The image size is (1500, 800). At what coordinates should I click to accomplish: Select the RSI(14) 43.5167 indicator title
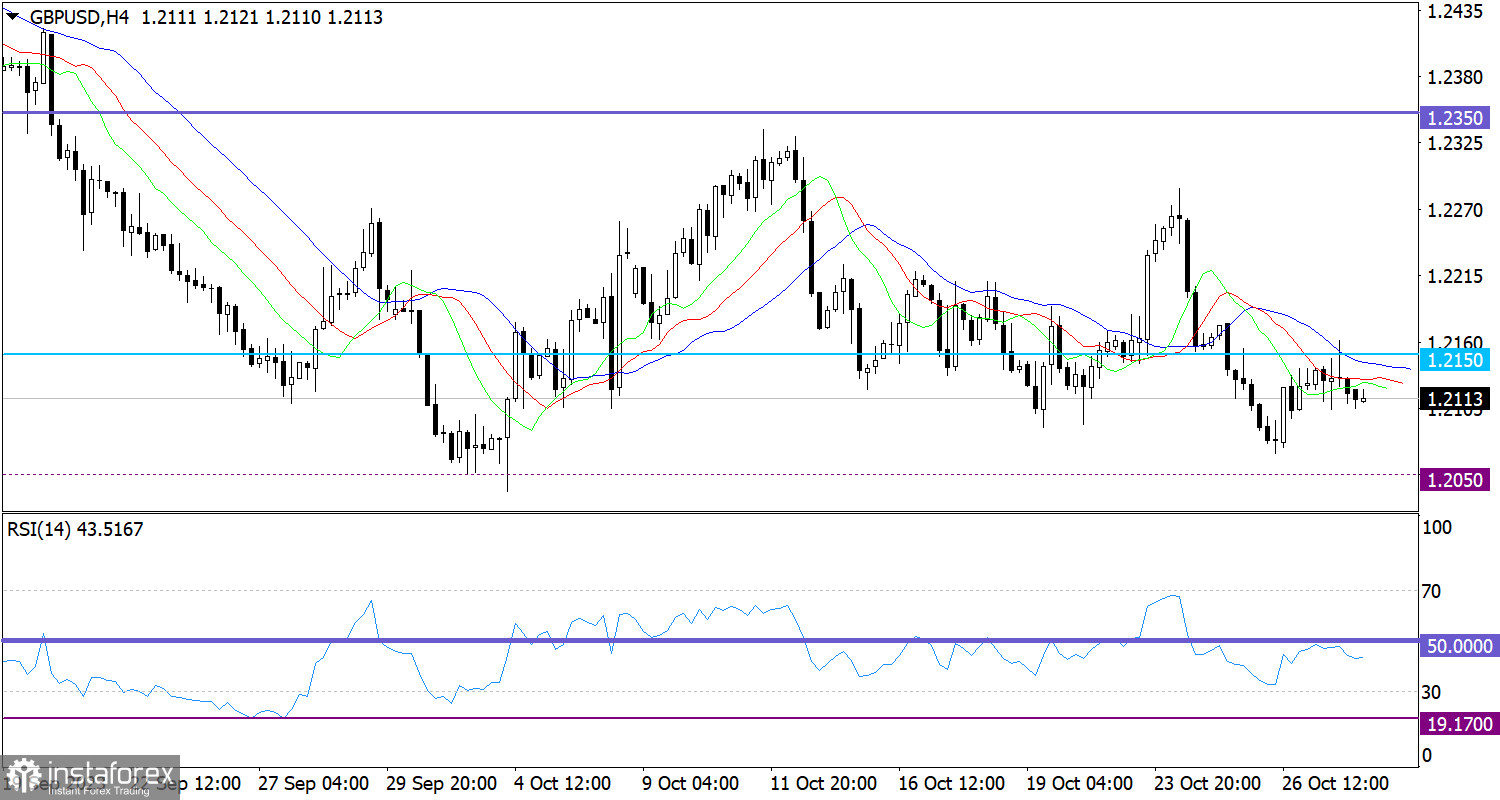click(x=75, y=529)
